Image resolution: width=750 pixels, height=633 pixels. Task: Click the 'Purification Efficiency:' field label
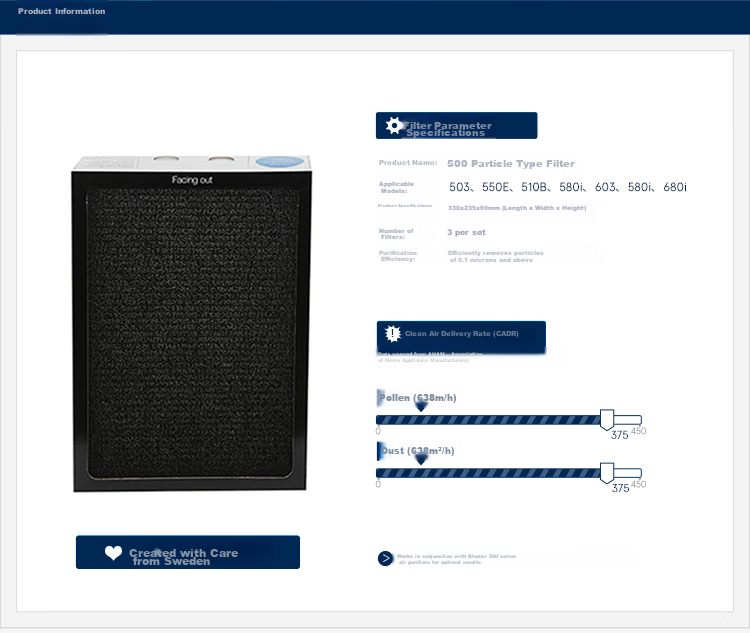[x=397, y=255]
